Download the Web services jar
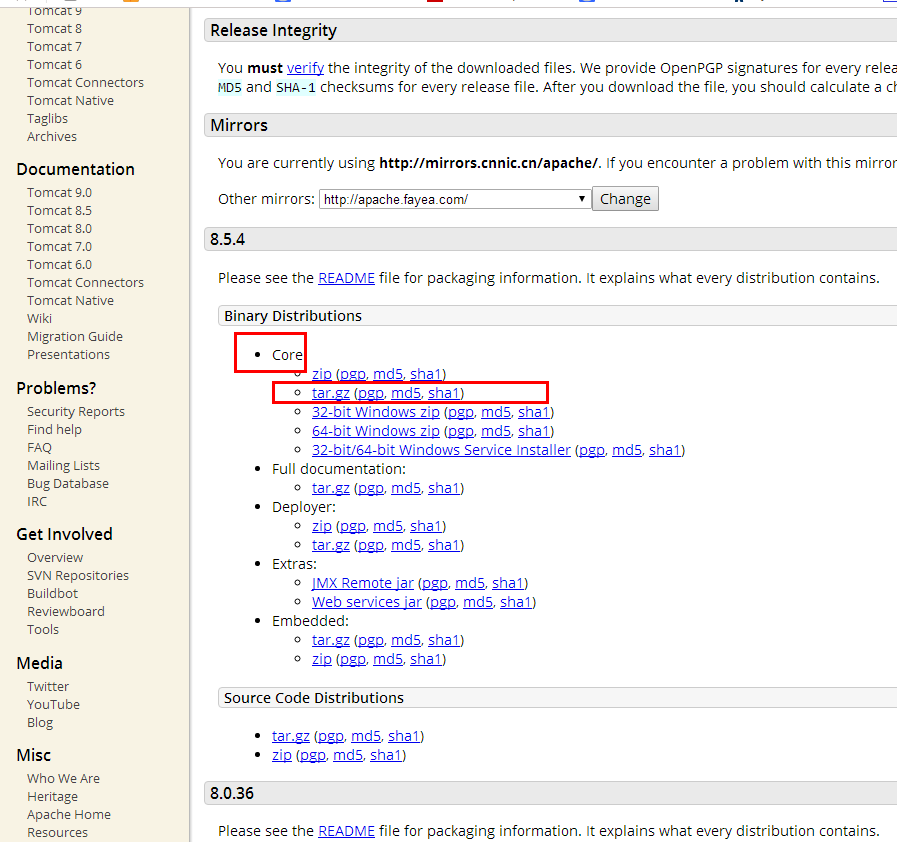 coord(367,602)
